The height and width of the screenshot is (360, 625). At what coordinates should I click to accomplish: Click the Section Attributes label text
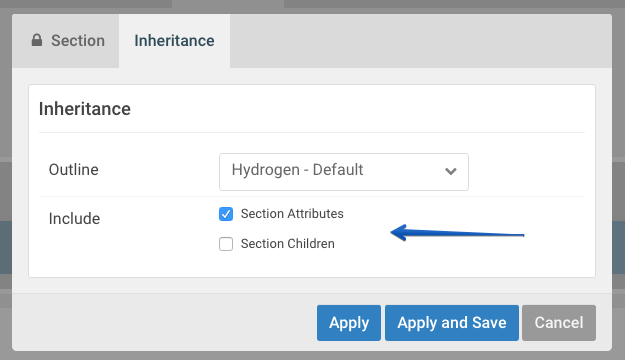(292, 214)
